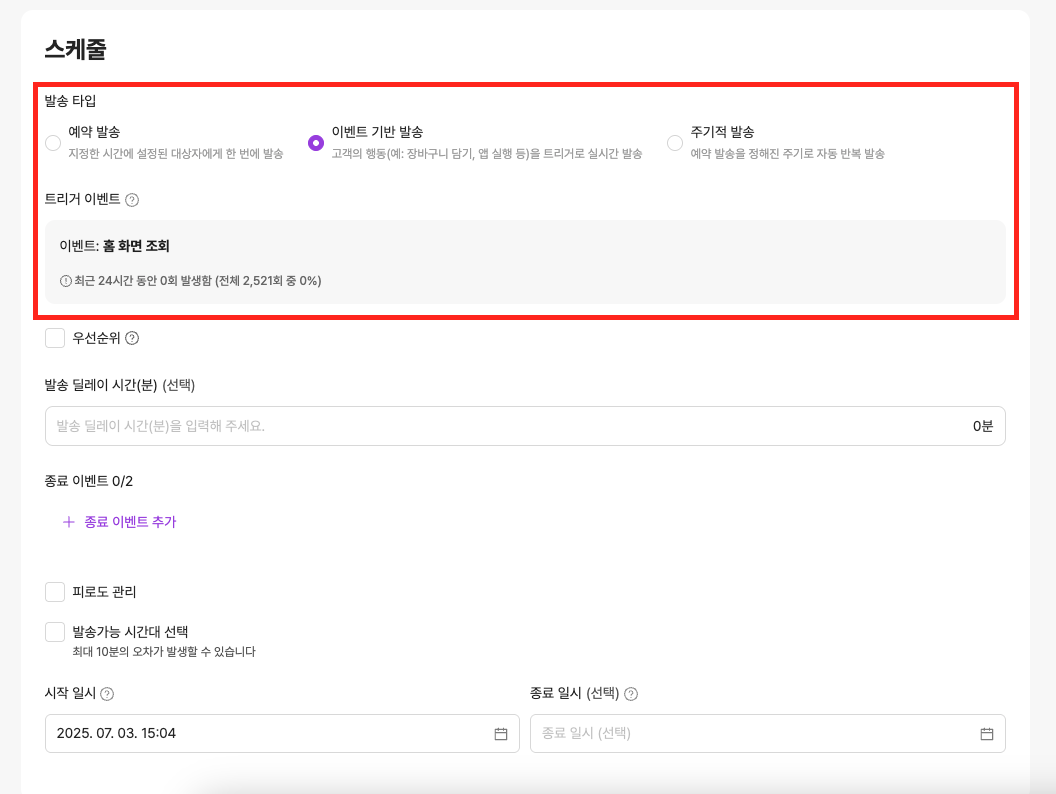Image resolution: width=1056 pixels, height=794 pixels.
Task: Click the 발송 딜레이 시간(분) input field
Action: point(500,426)
